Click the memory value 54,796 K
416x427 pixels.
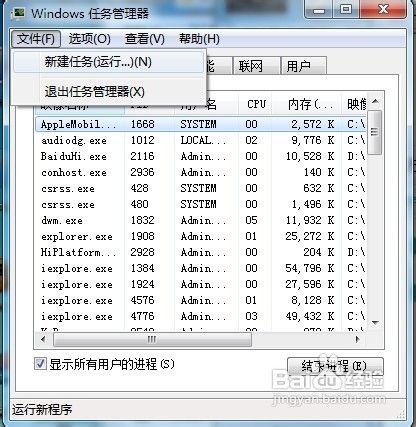point(310,268)
